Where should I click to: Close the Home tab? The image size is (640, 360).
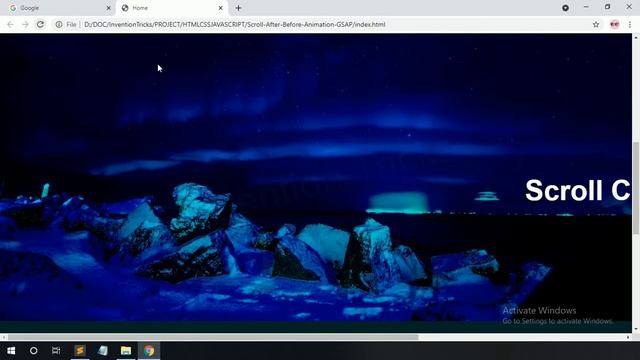click(220, 8)
